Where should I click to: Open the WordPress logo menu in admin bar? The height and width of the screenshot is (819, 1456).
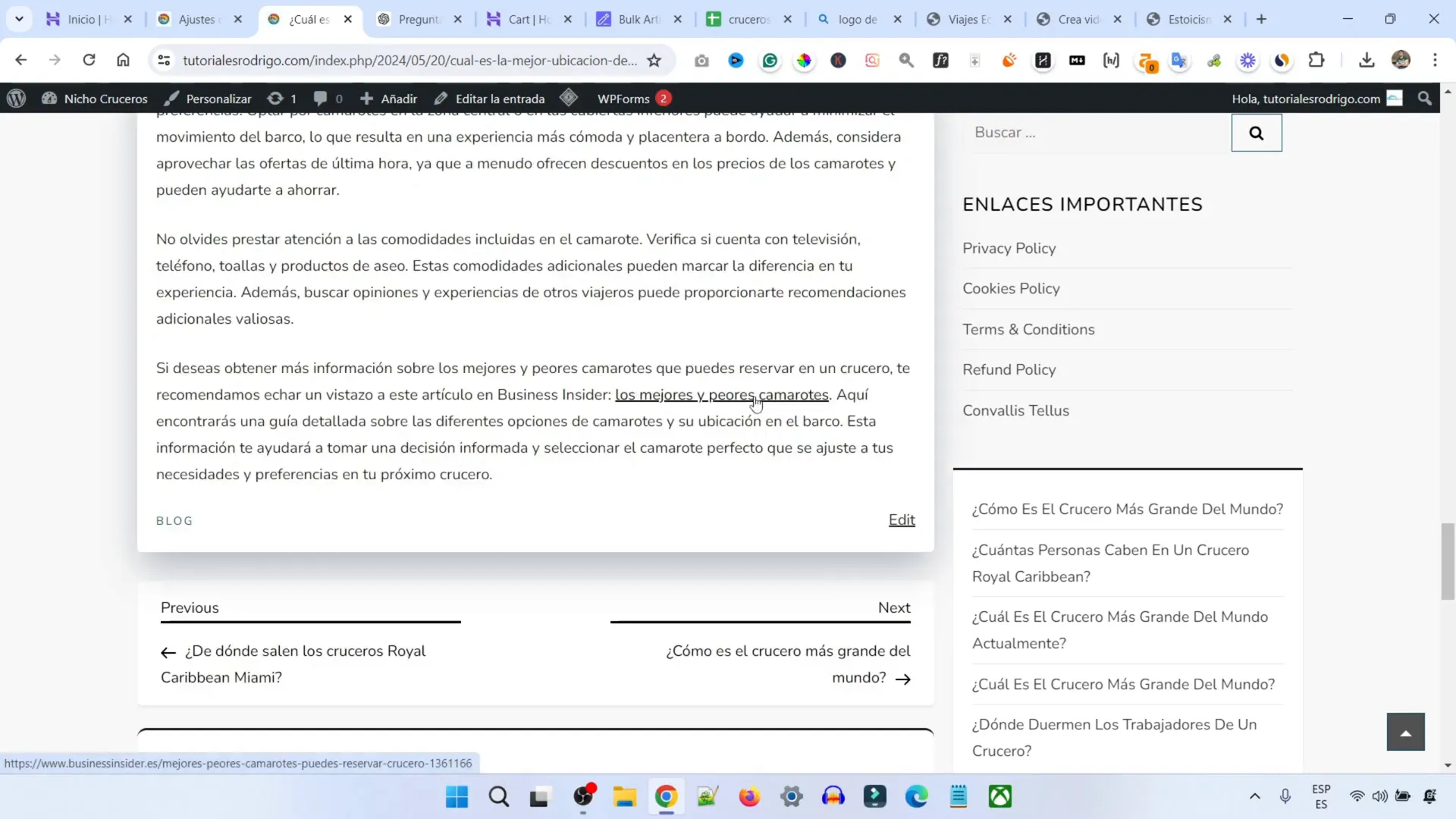16,98
